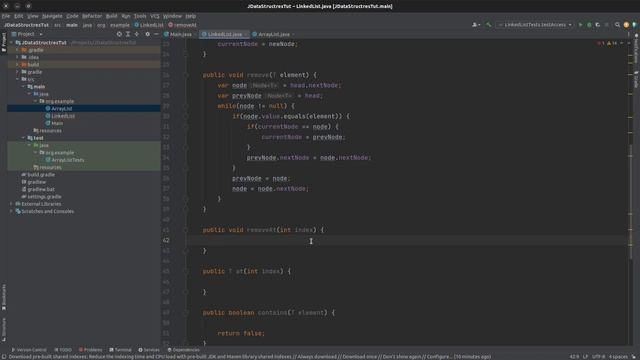The height and width of the screenshot is (360, 640).
Task: Open the VCS menu
Action: pos(155,16)
